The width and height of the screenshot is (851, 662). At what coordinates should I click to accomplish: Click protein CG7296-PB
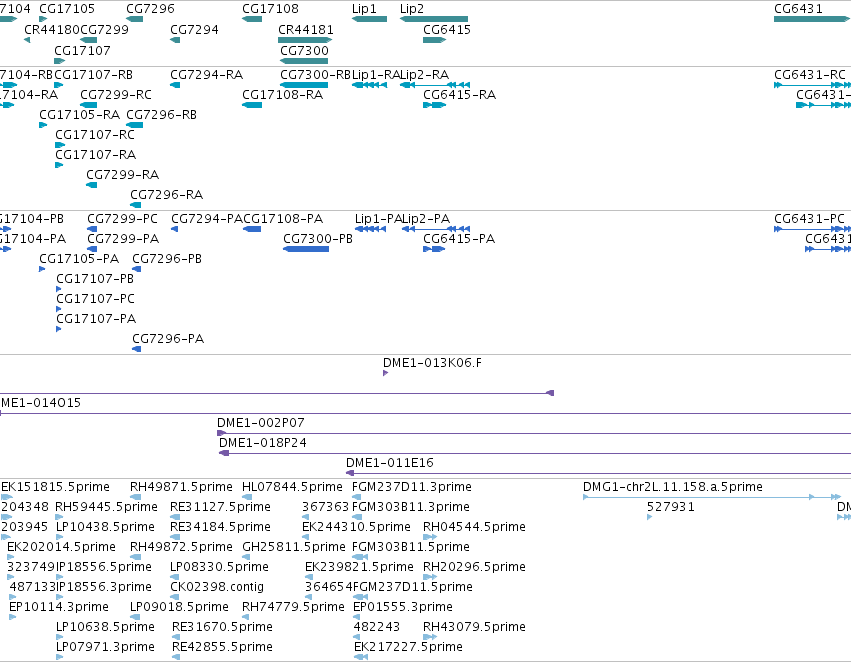pyautogui.click(x=167, y=259)
